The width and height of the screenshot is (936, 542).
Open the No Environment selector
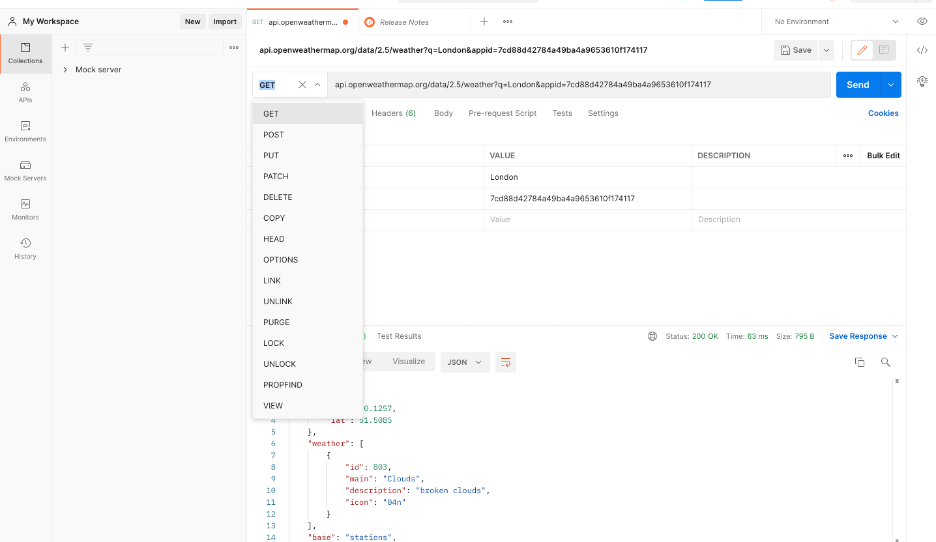click(x=836, y=21)
